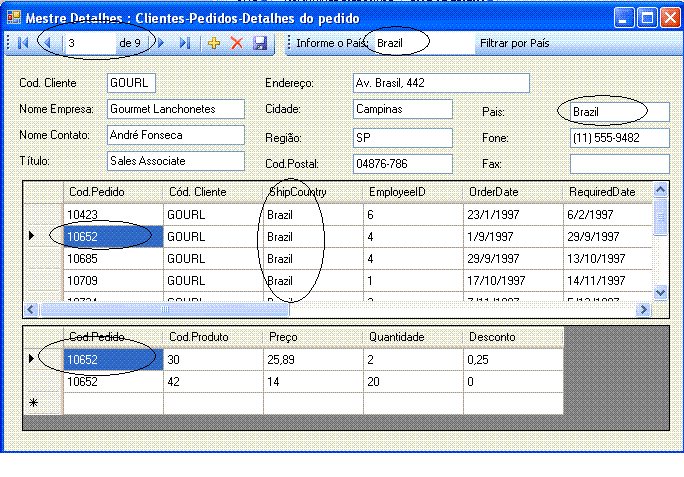Click the País field showing Brazil
The height and width of the screenshot is (477, 684).
[x=619, y=112]
